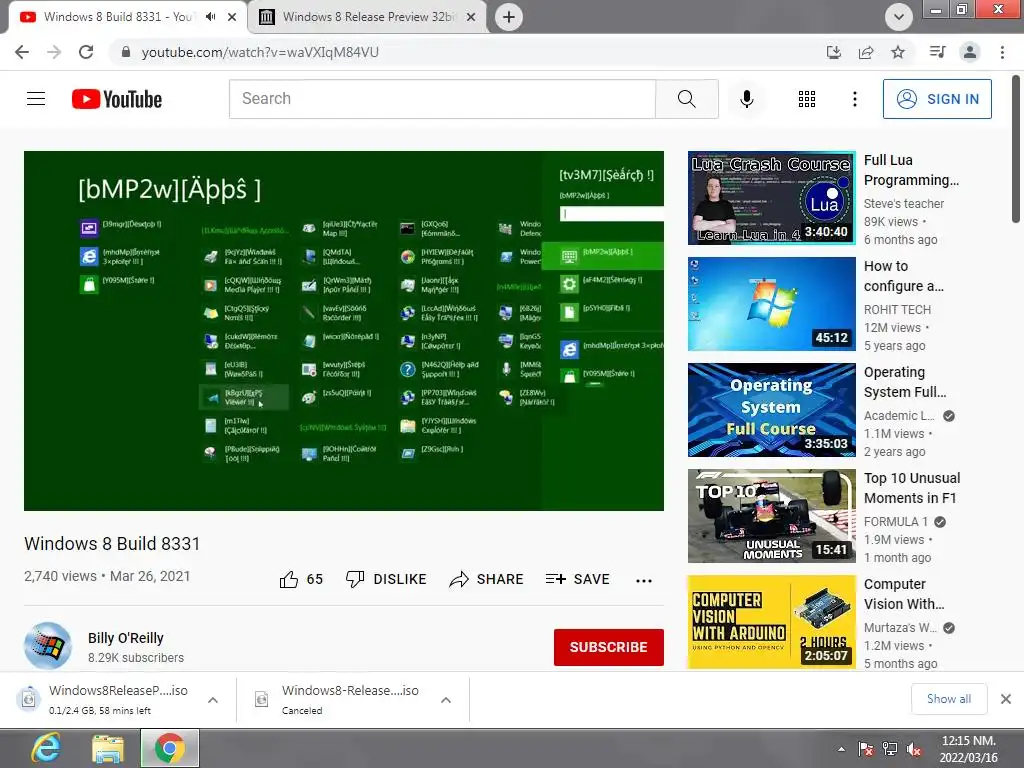This screenshot has width=1024, height=768.
Task: Open Operating System Full Course thumbnail
Action: click(771, 409)
